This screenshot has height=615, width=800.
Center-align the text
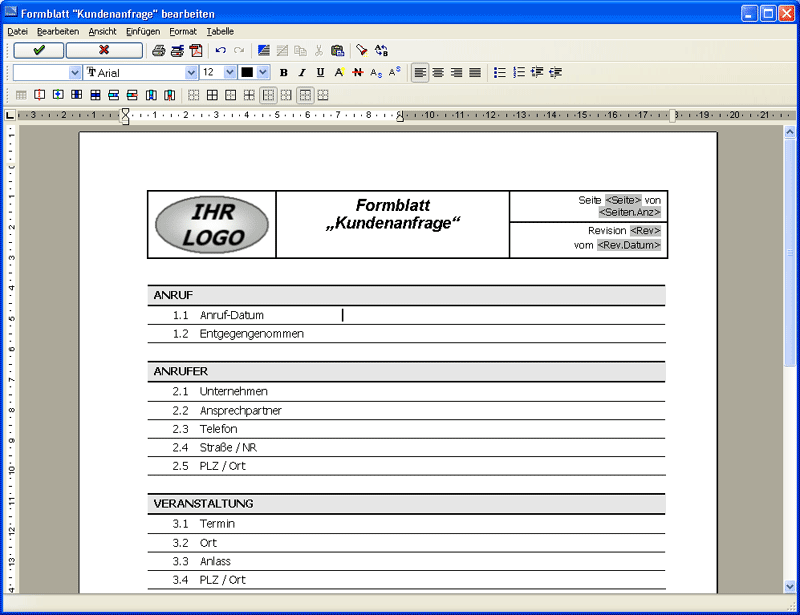tap(438, 72)
